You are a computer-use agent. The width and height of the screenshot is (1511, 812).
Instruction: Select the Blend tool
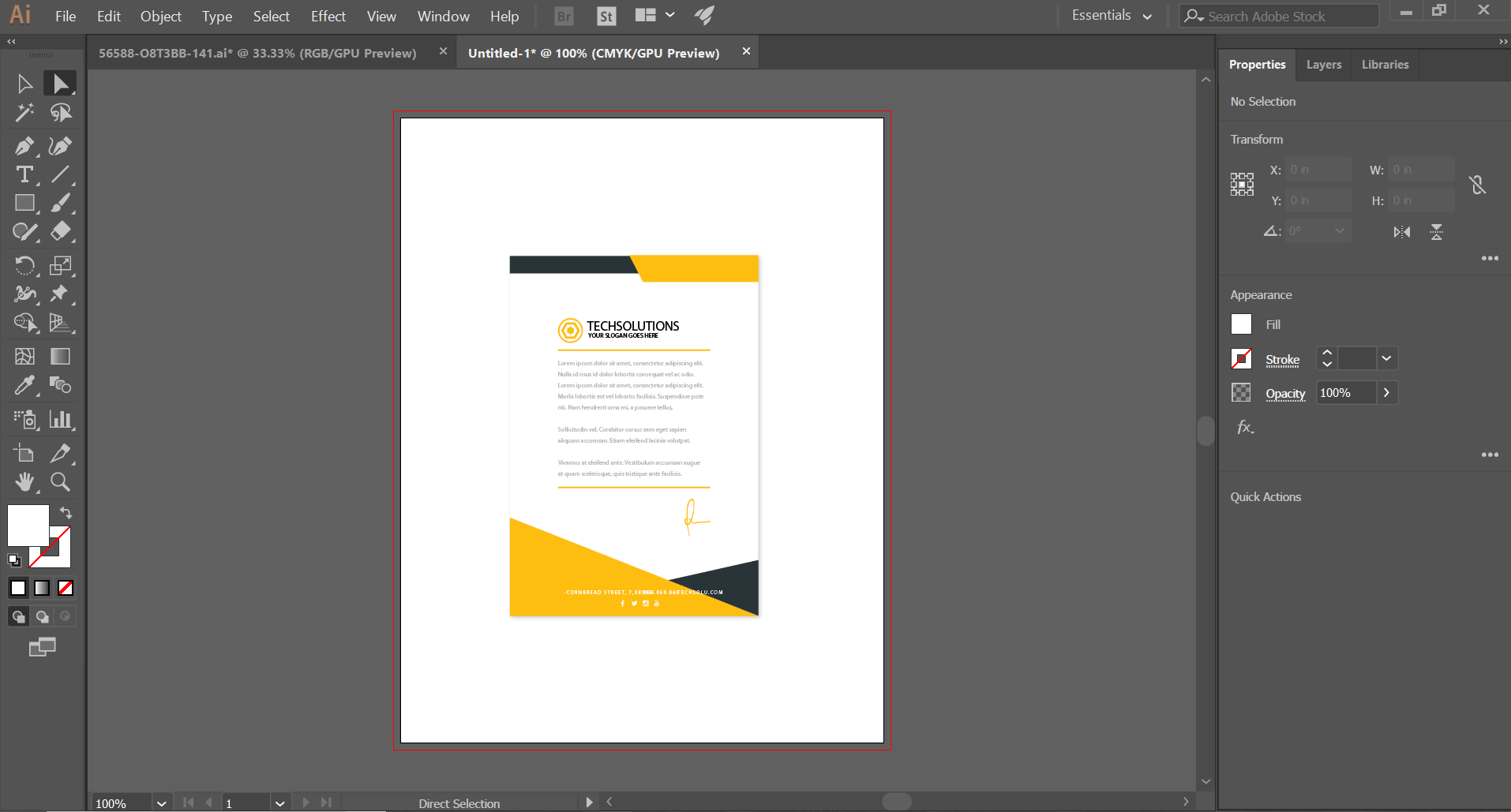60,385
